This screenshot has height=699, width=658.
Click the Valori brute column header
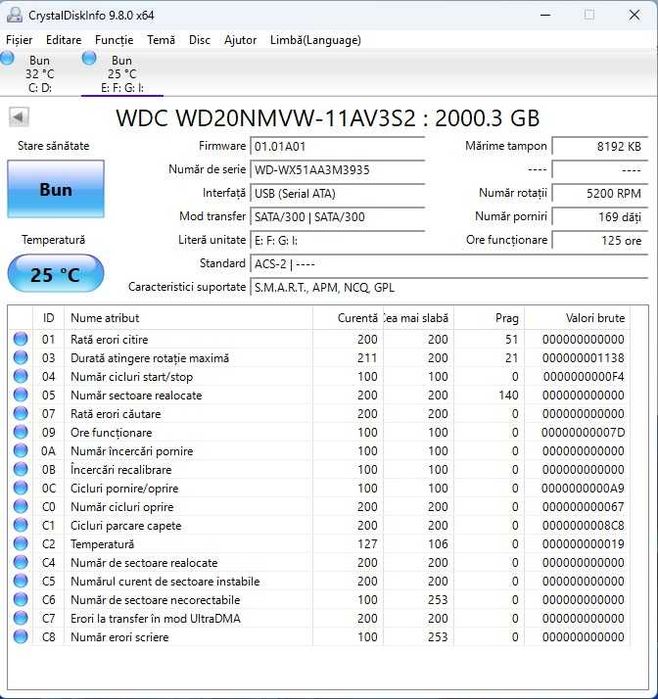577,318
